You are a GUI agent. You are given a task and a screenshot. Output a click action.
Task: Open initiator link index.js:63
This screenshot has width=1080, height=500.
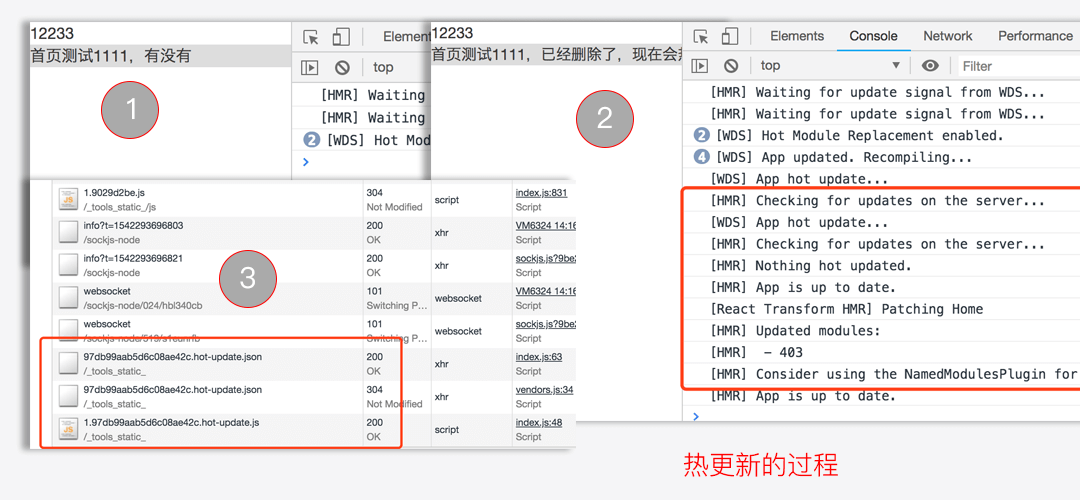pyautogui.click(x=539, y=357)
